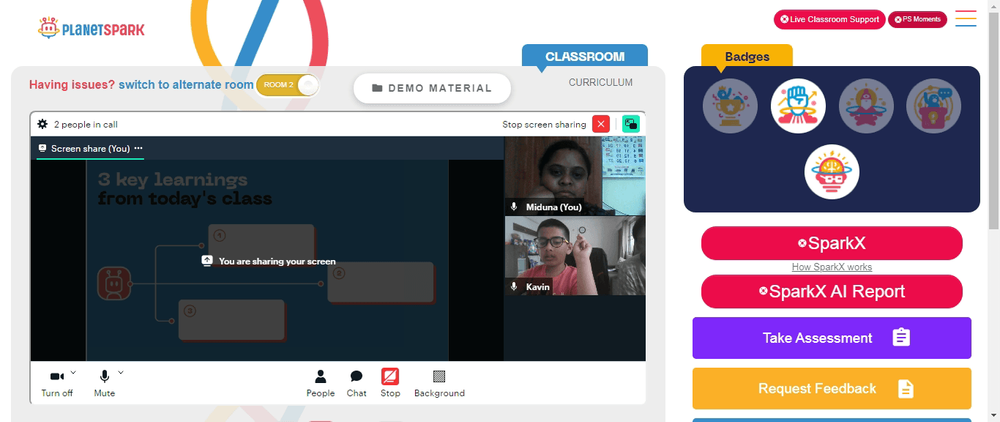
Task: Launch SparkX button
Action: [832, 244]
